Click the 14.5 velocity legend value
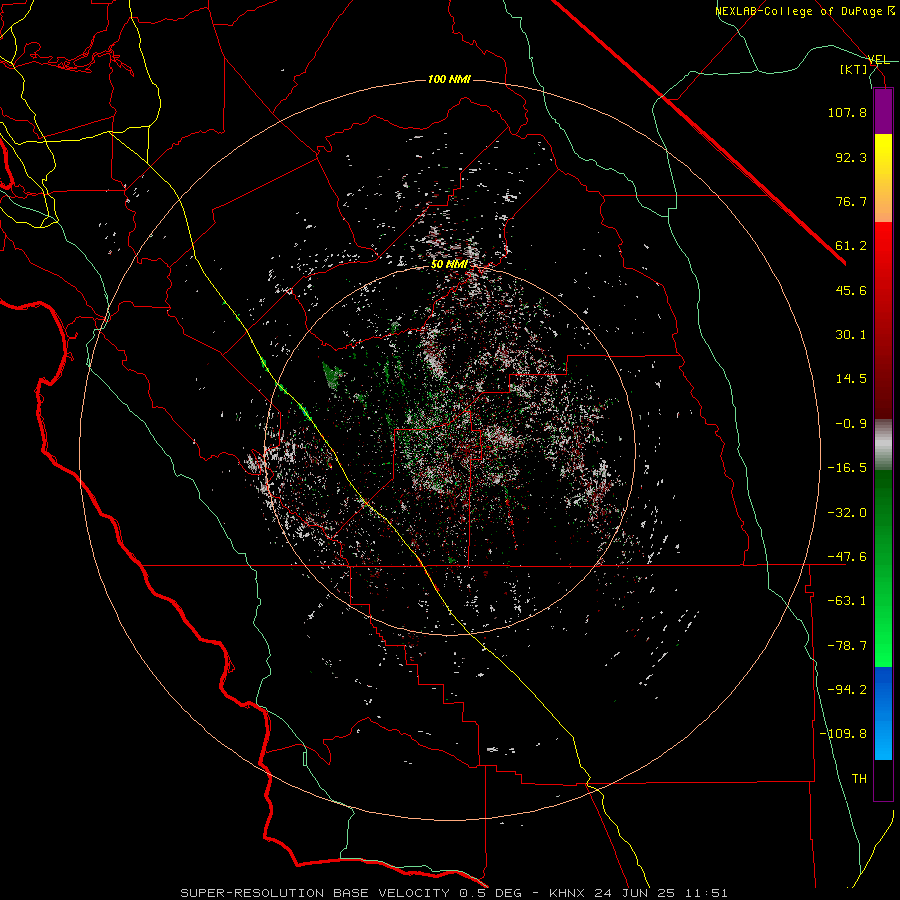The height and width of the screenshot is (900, 900). [851, 379]
